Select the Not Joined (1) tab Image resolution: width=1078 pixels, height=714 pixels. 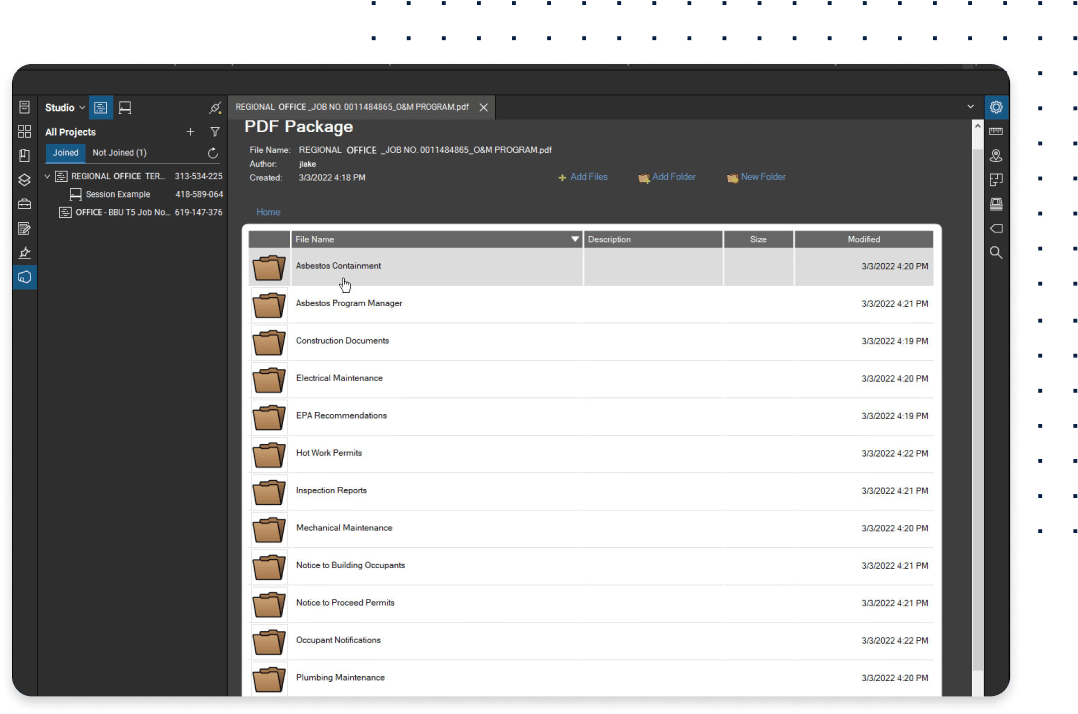click(119, 153)
